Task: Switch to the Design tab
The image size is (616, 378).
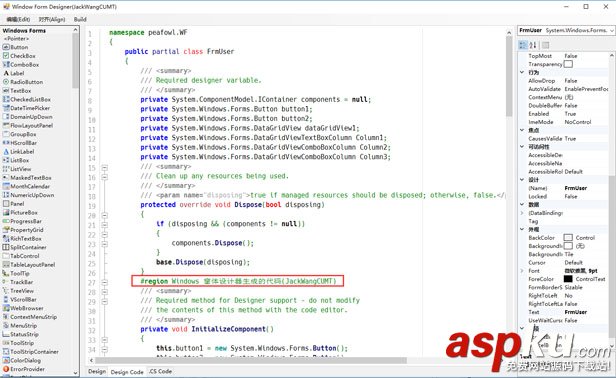Action: (x=97, y=371)
